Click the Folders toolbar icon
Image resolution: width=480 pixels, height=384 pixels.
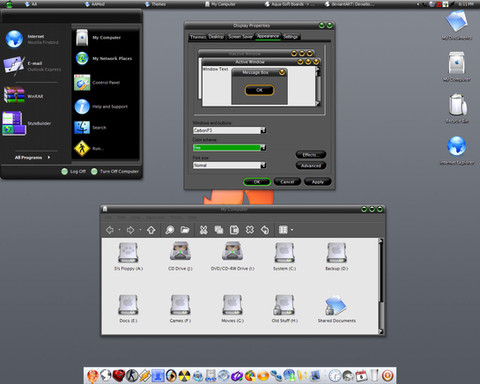click(x=185, y=230)
